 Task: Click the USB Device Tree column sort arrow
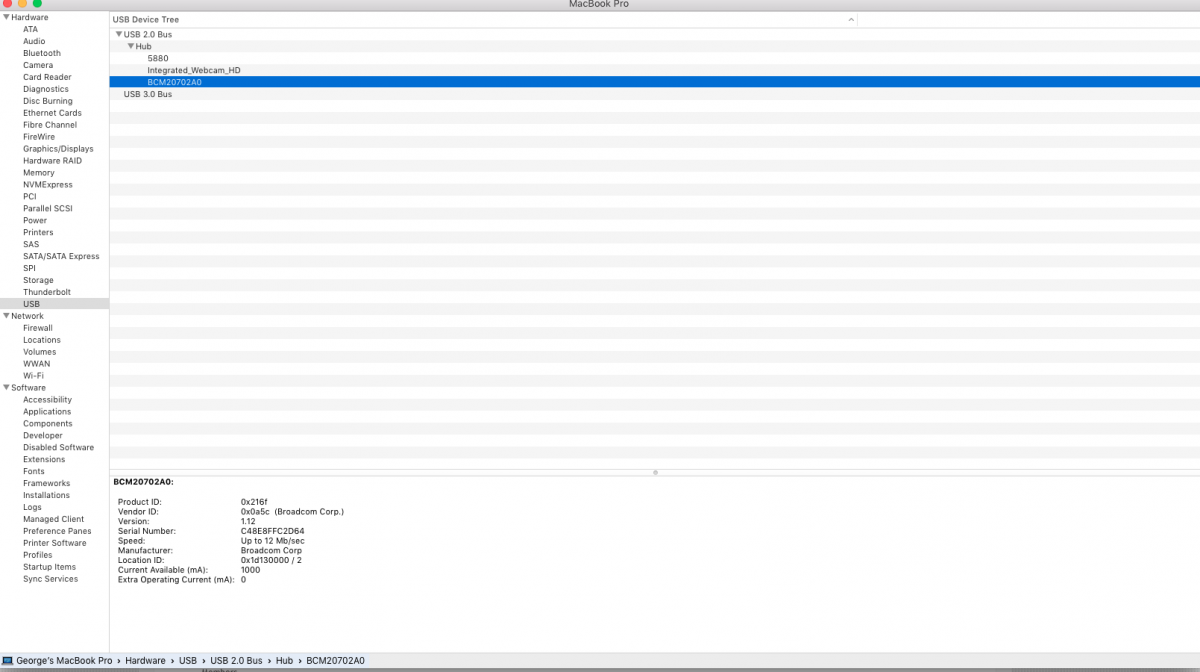pyautogui.click(x=851, y=19)
